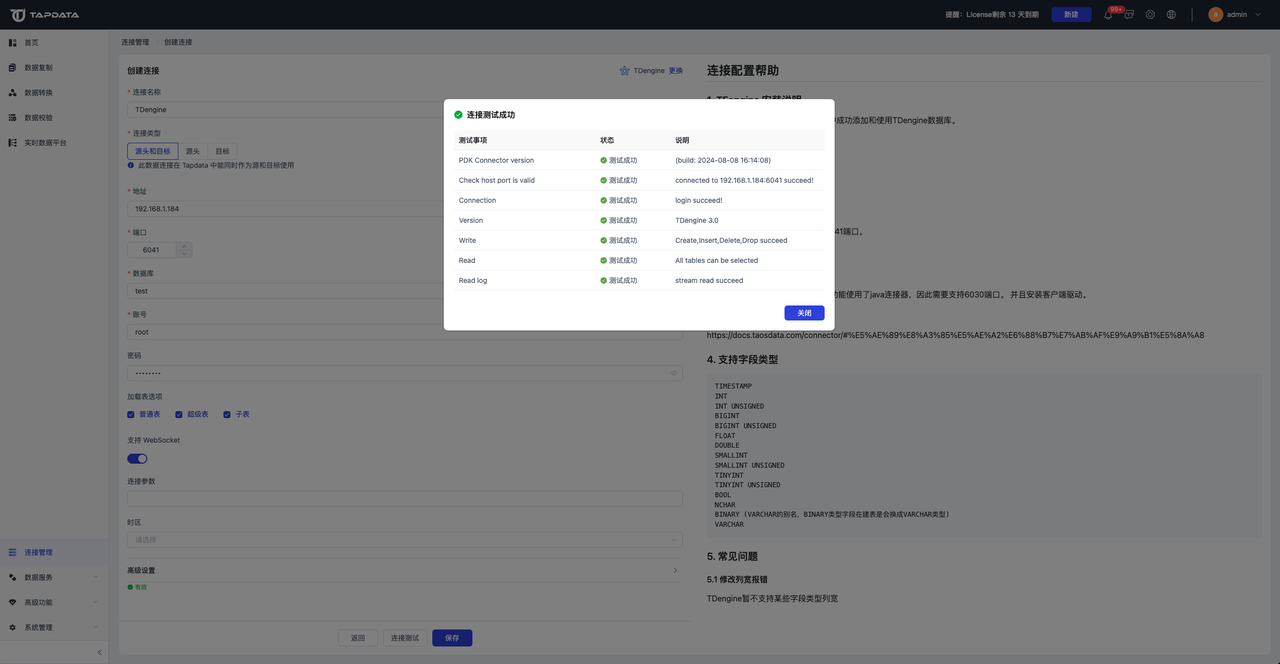Go to 连接管理 in the breadcrumb
Image resolution: width=1280 pixels, height=664 pixels.
pyautogui.click(x=135, y=42)
